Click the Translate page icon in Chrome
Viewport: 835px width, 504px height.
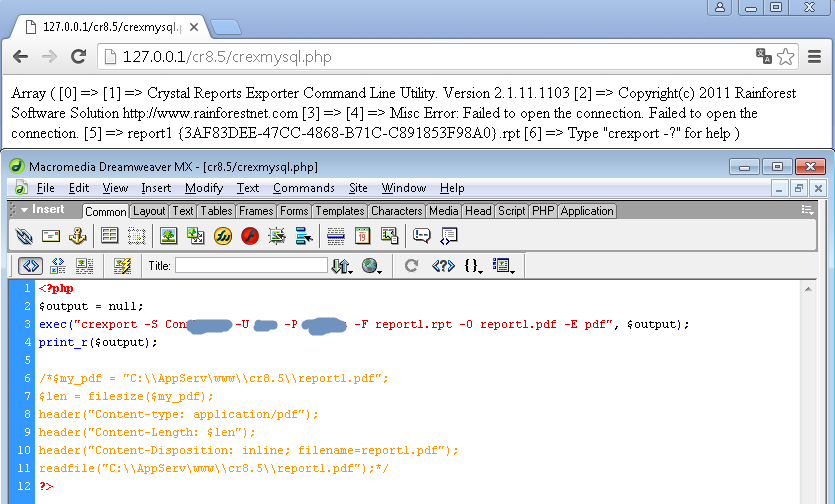pos(764,55)
